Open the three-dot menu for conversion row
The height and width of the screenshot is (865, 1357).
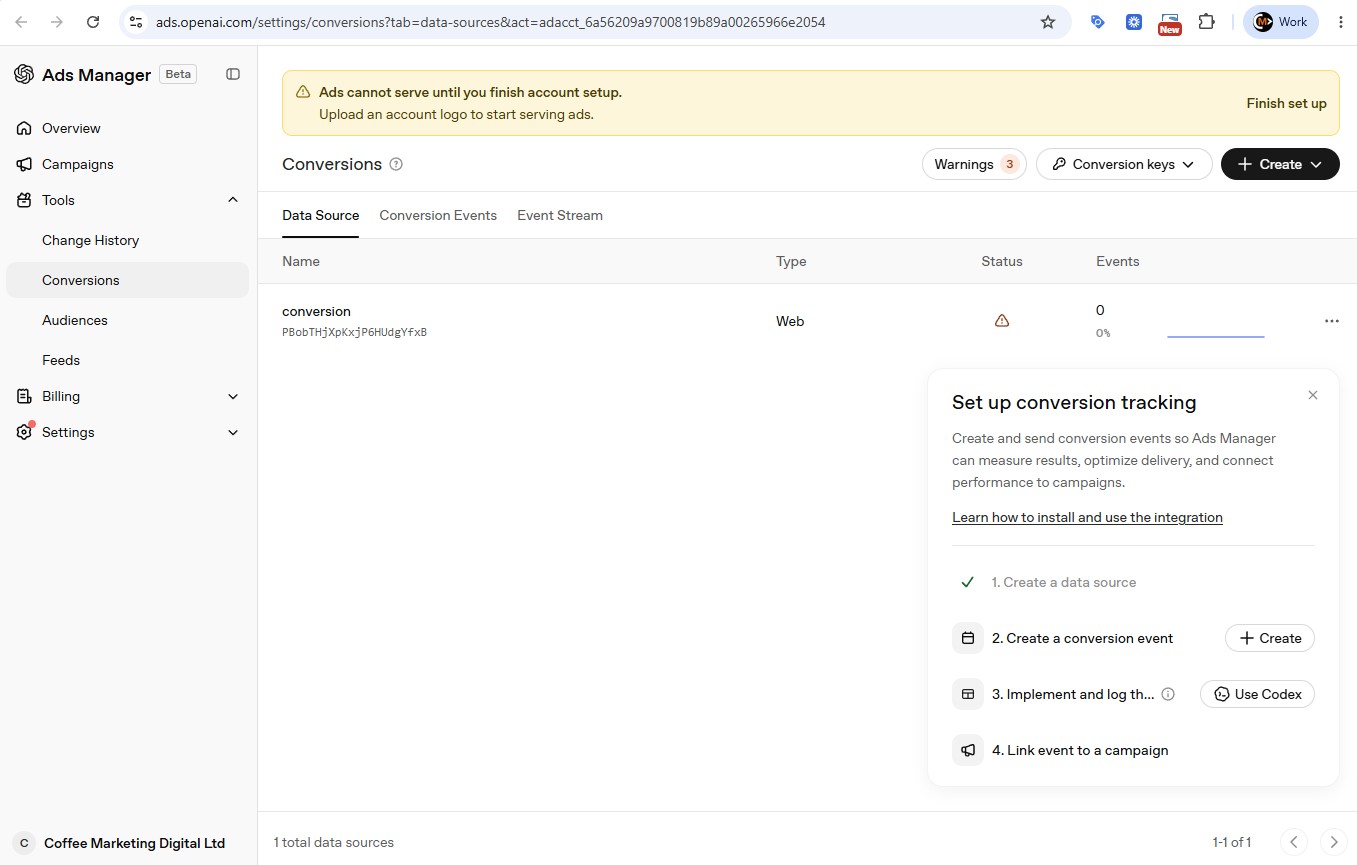pos(1331,321)
